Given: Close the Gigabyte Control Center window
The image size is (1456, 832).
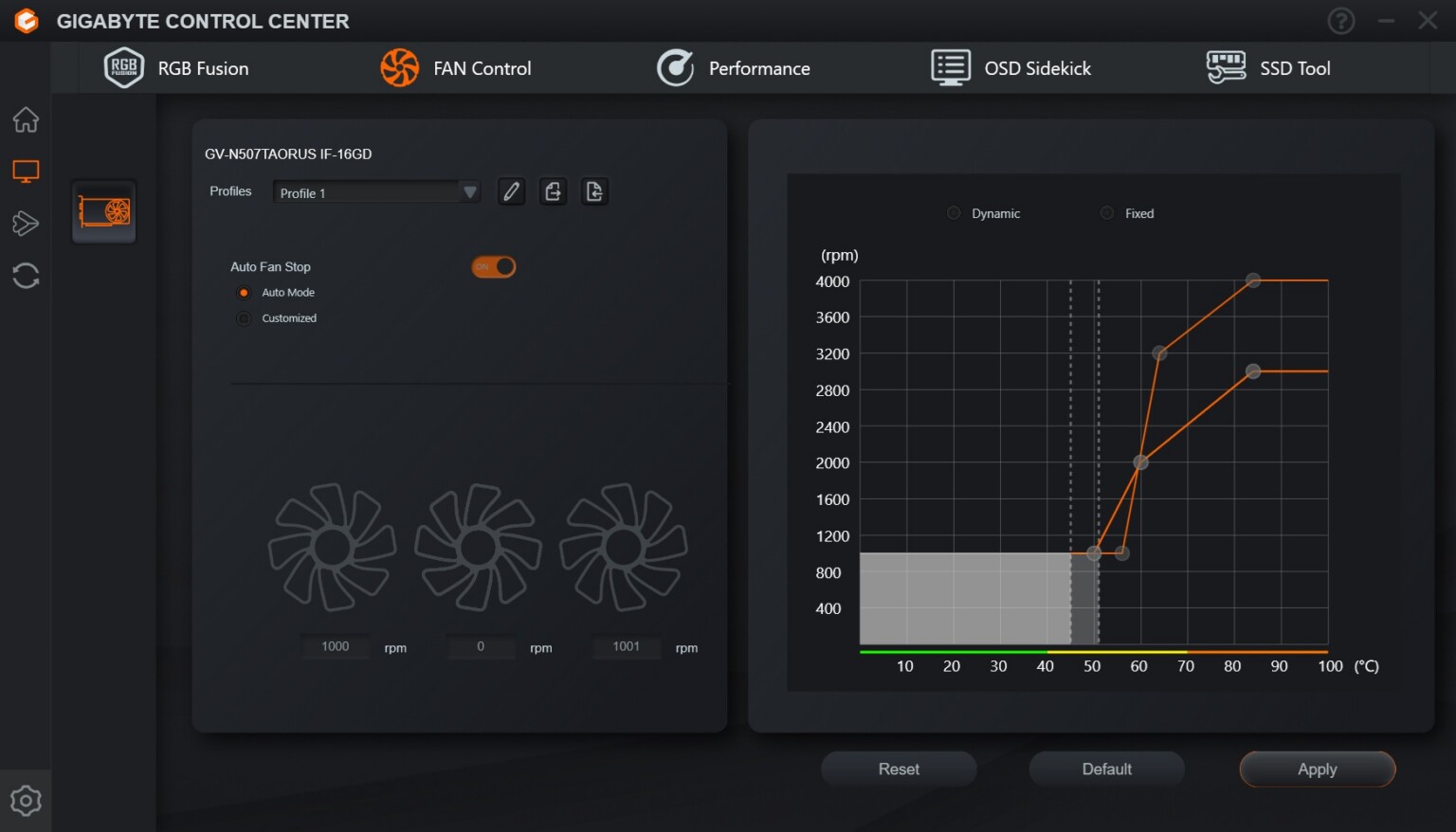Looking at the screenshot, I should click(1428, 21).
